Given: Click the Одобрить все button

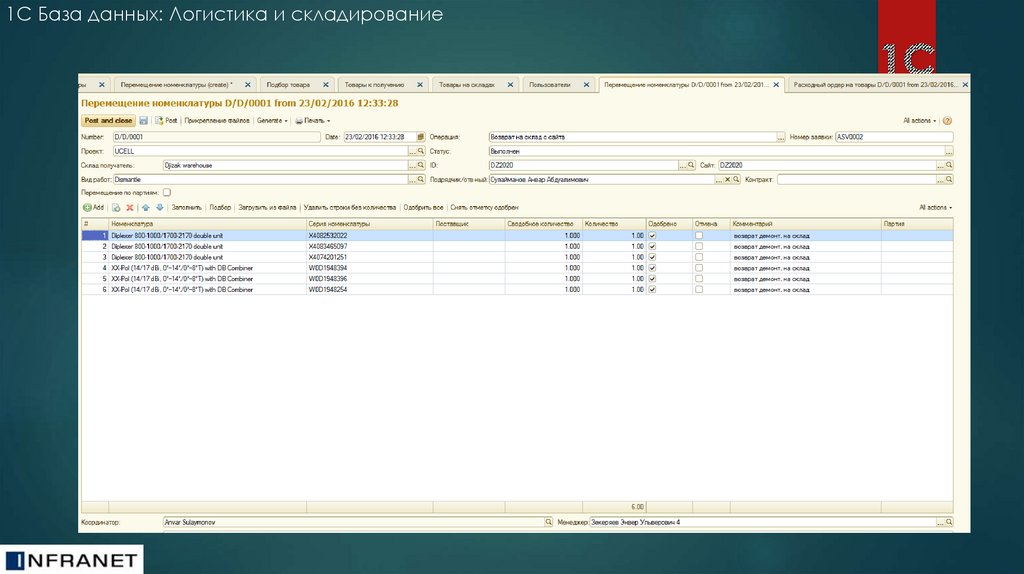Looking at the screenshot, I should click(422, 207).
